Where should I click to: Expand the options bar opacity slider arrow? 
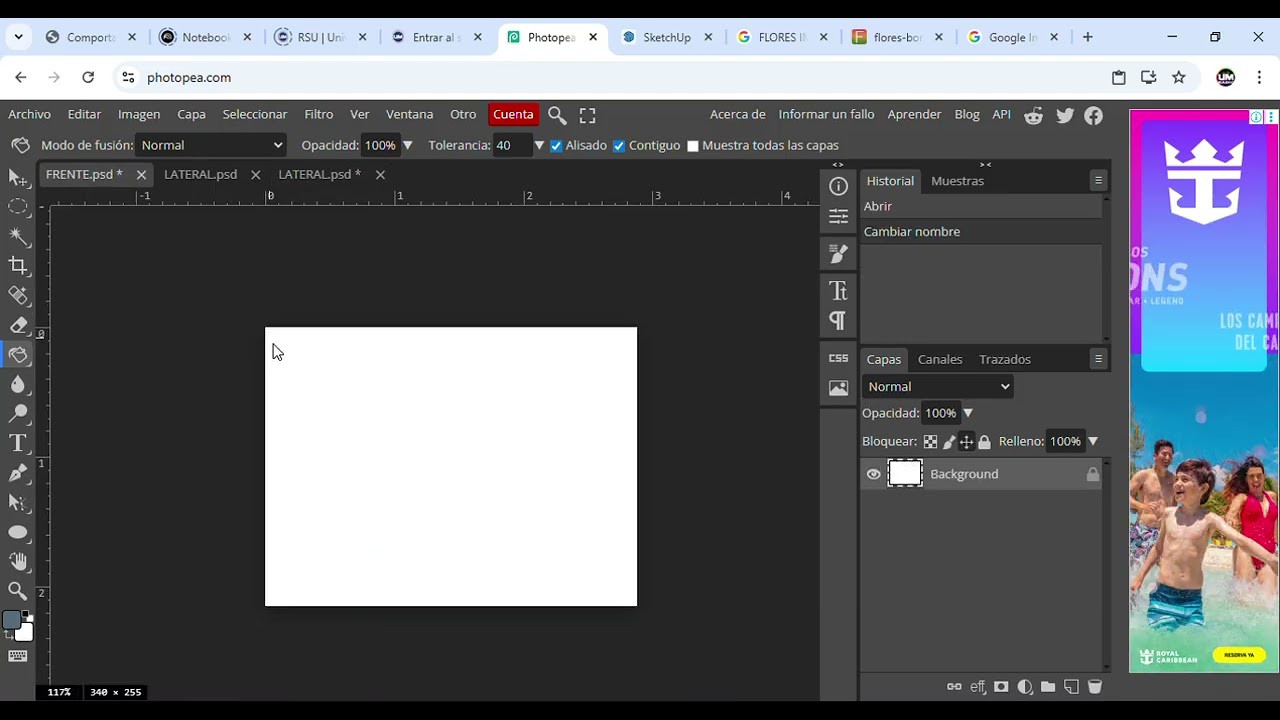point(407,146)
